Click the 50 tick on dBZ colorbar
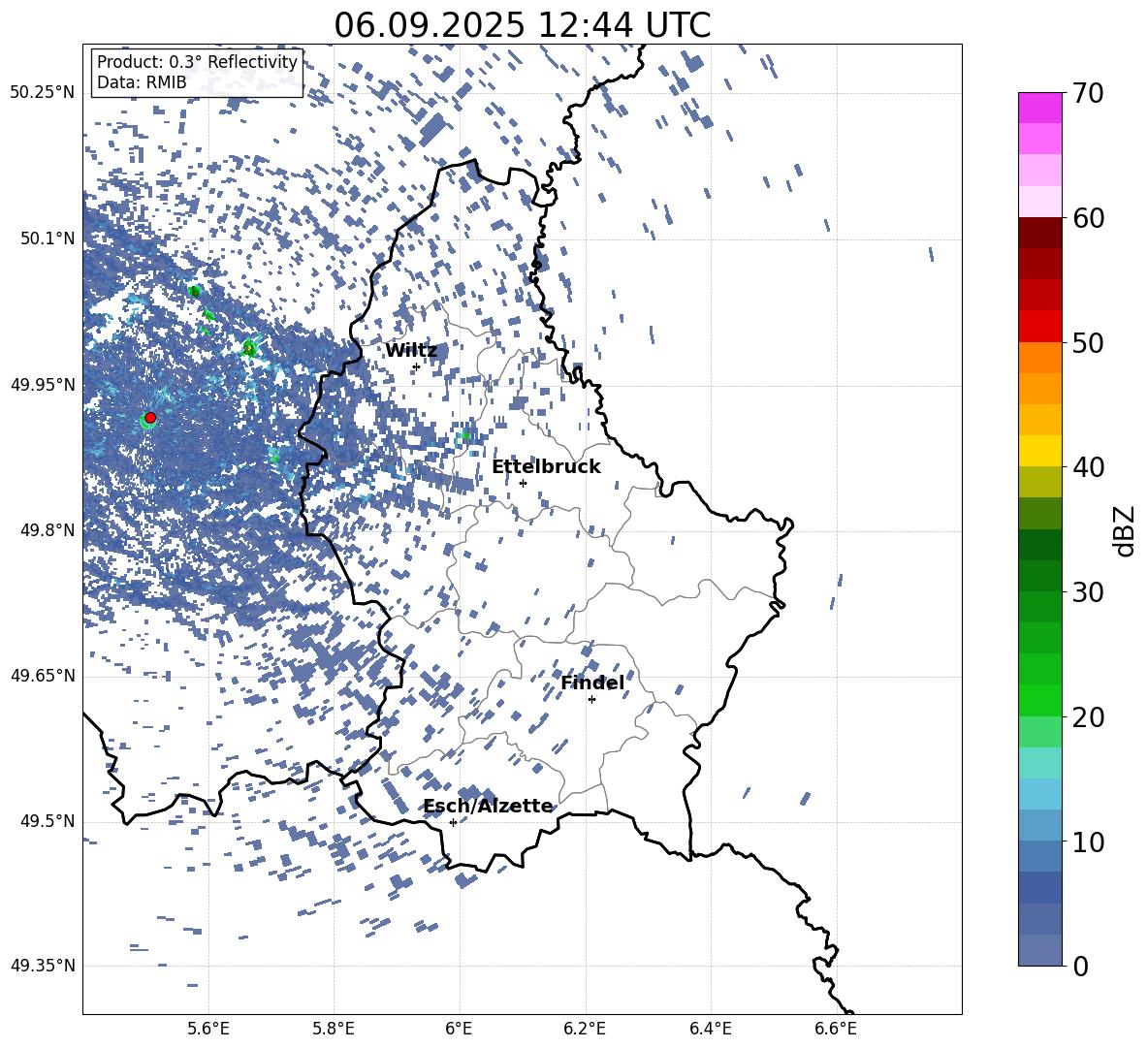The height and width of the screenshot is (1048, 1148). [x=1087, y=342]
